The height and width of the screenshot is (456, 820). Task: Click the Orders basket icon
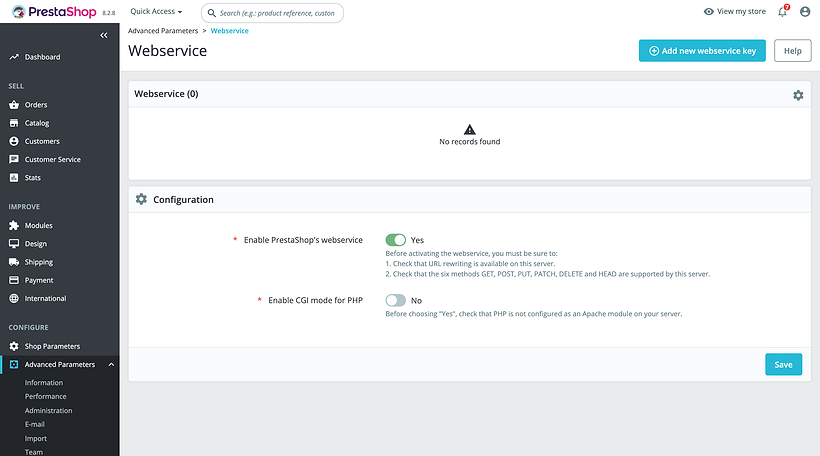pyautogui.click(x=14, y=105)
